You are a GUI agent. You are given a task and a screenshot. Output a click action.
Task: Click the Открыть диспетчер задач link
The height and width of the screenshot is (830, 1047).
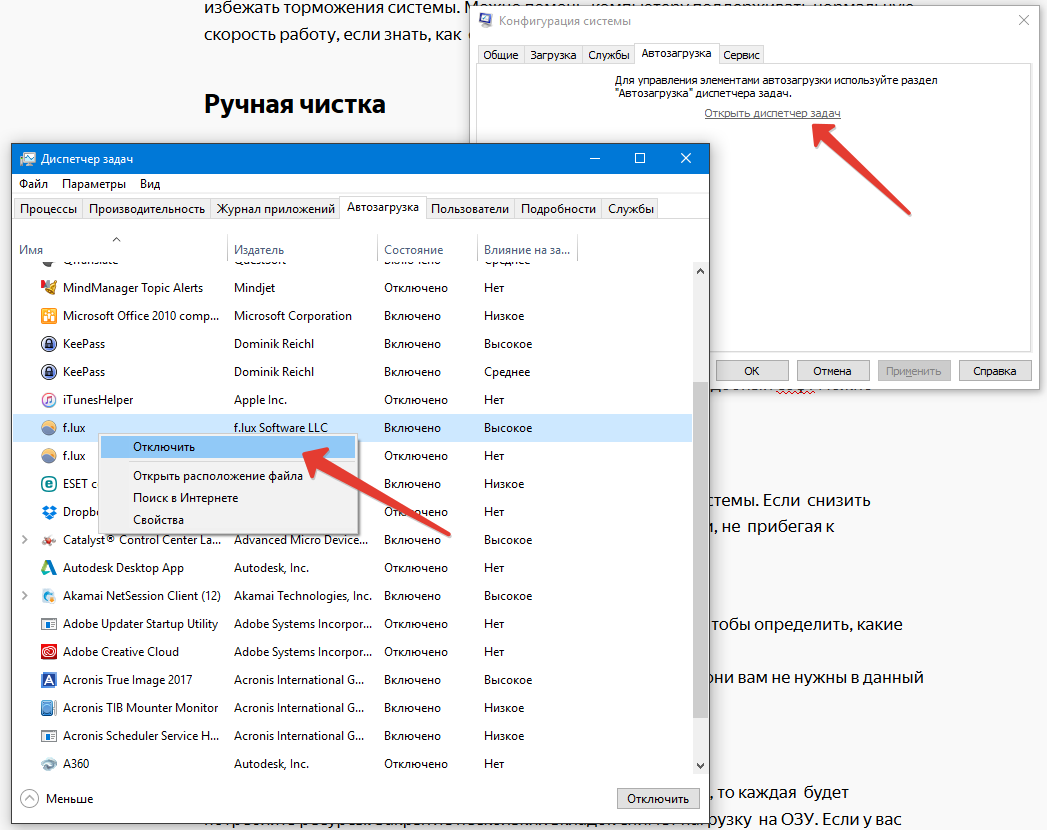click(x=772, y=114)
